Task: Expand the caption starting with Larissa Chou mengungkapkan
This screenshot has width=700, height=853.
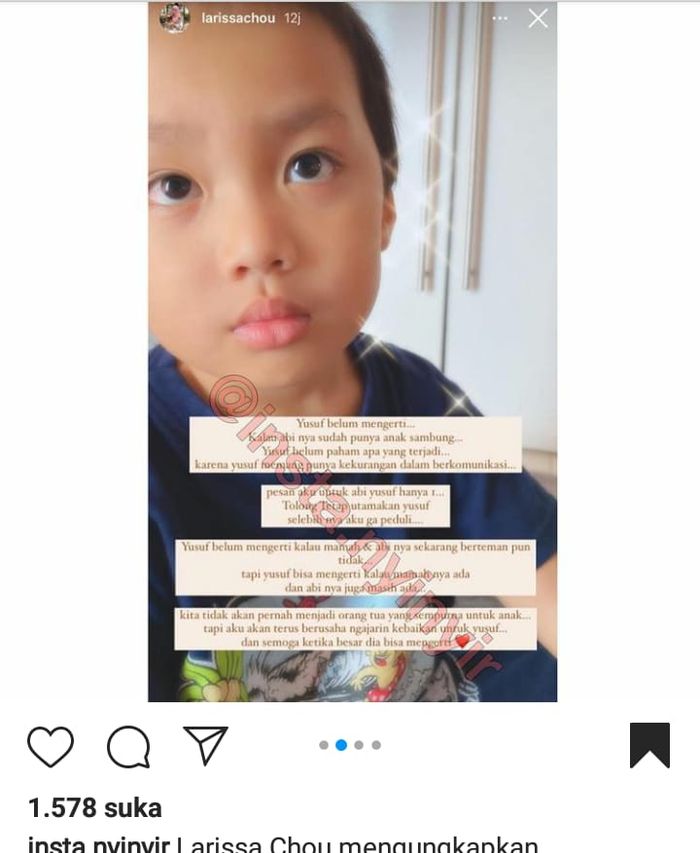Action: click(357, 846)
